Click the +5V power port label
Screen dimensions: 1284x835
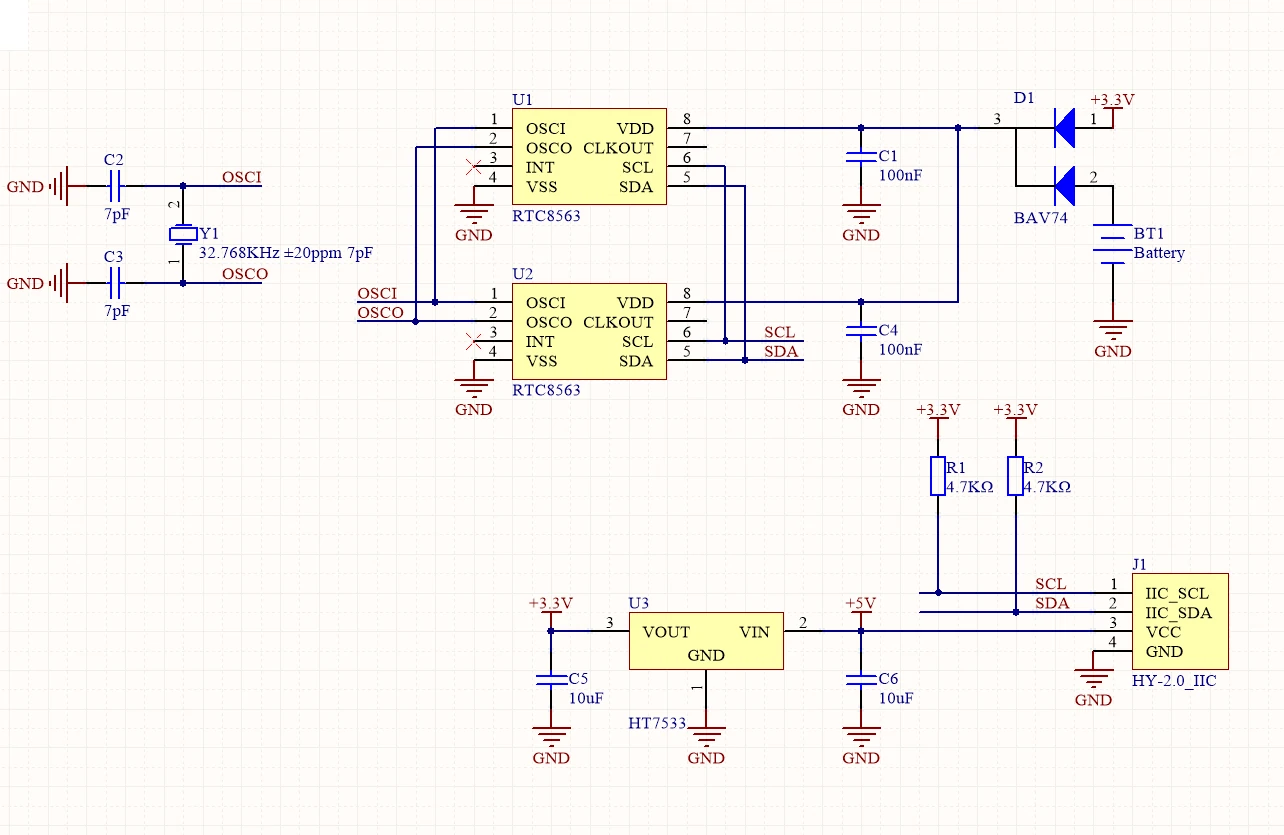coord(861,604)
